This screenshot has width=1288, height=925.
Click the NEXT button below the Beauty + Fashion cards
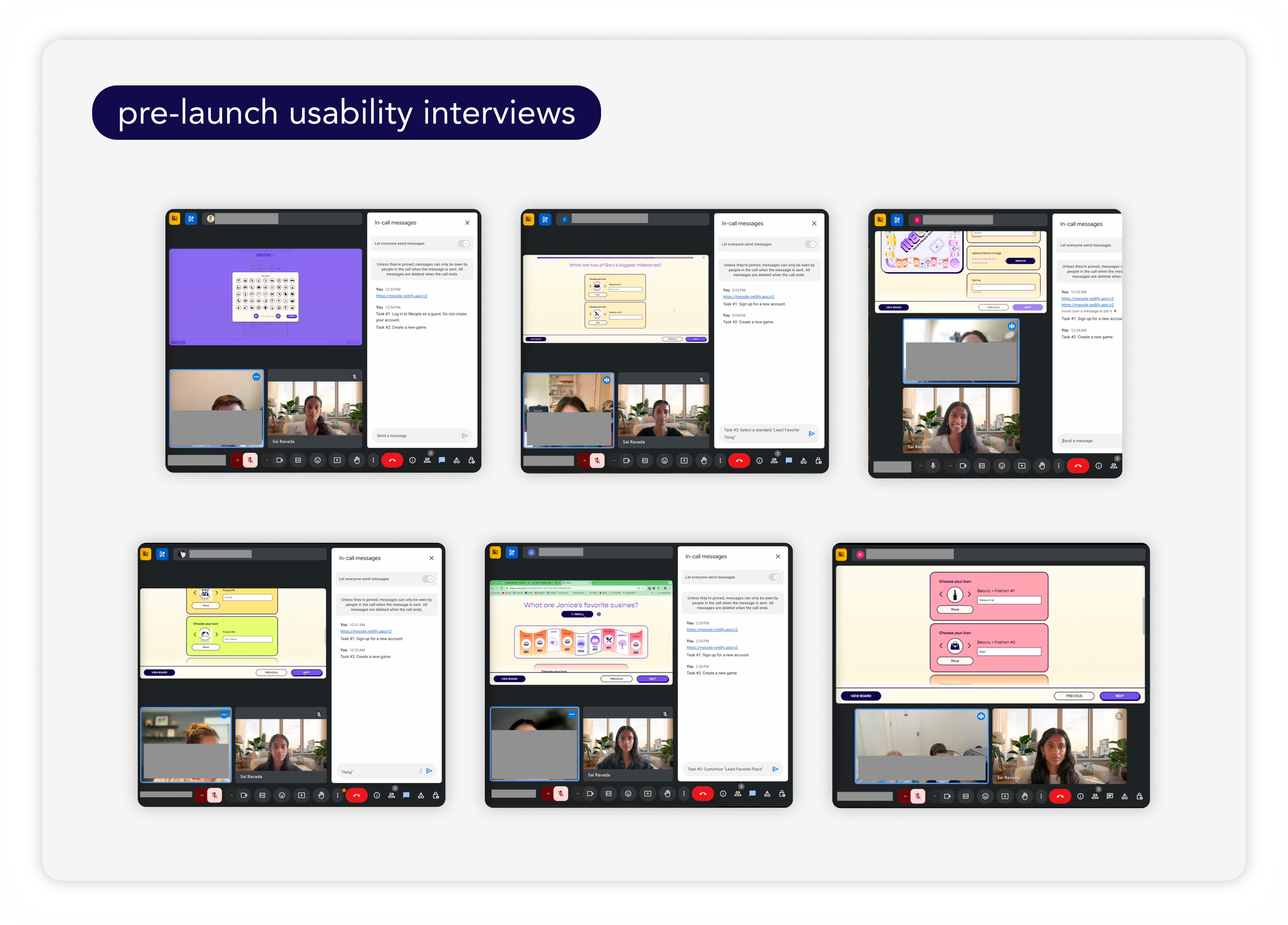[x=1119, y=696]
